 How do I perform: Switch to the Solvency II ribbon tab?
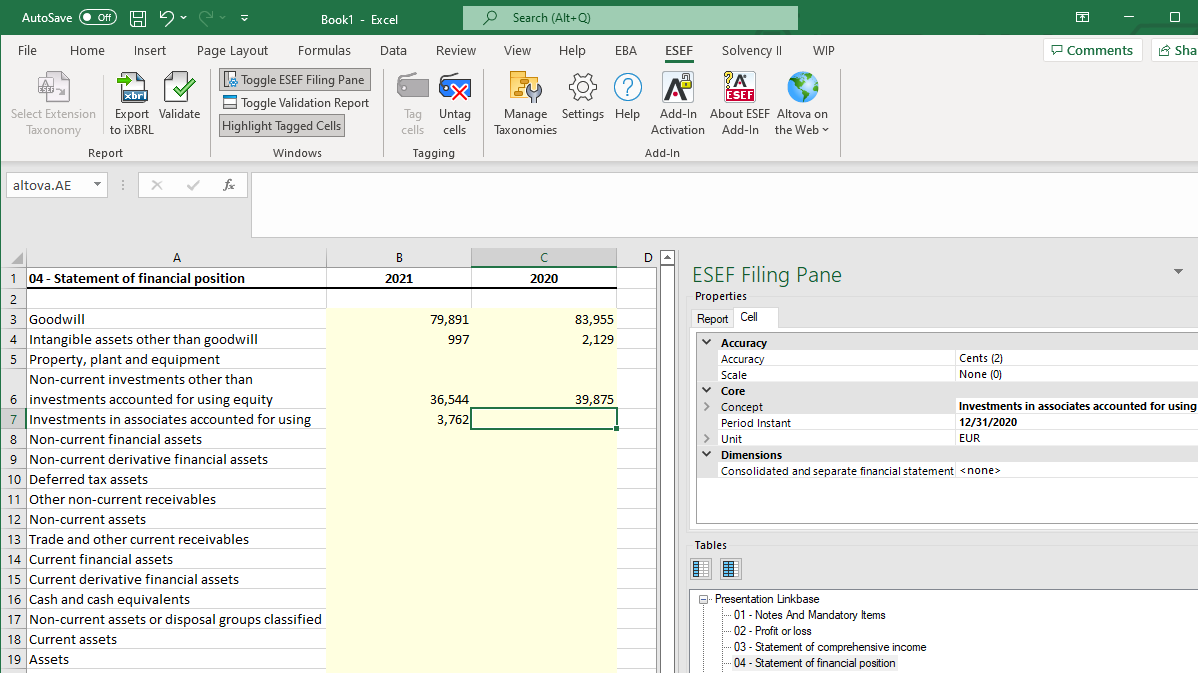coord(752,50)
